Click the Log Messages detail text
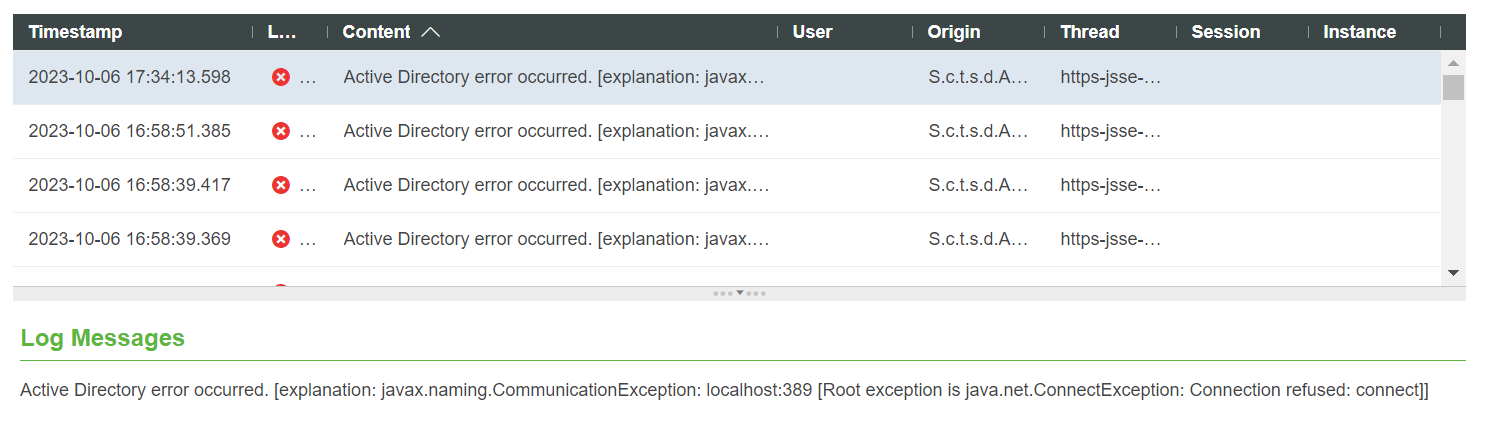This screenshot has width=1496, height=434. coord(724,390)
